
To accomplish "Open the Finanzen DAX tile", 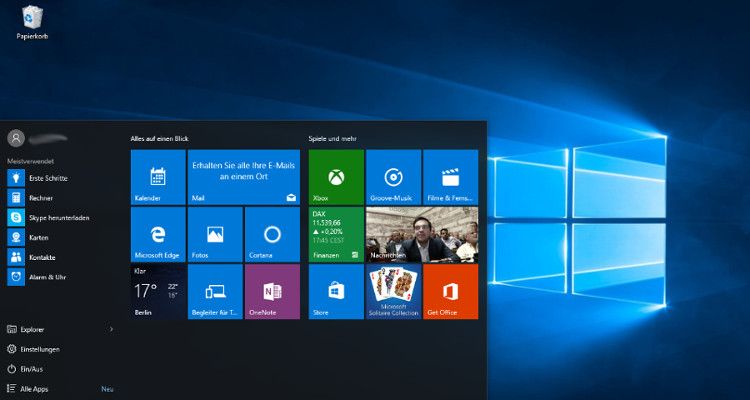I will click(x=336, y=234).
